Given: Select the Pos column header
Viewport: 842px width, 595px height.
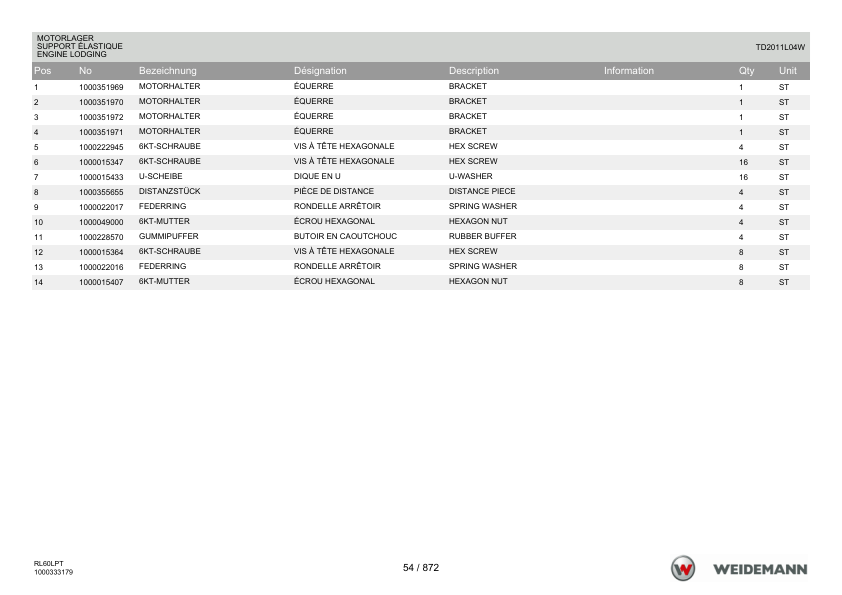Looking at the screenshot, I should click(x=42, y=71).
